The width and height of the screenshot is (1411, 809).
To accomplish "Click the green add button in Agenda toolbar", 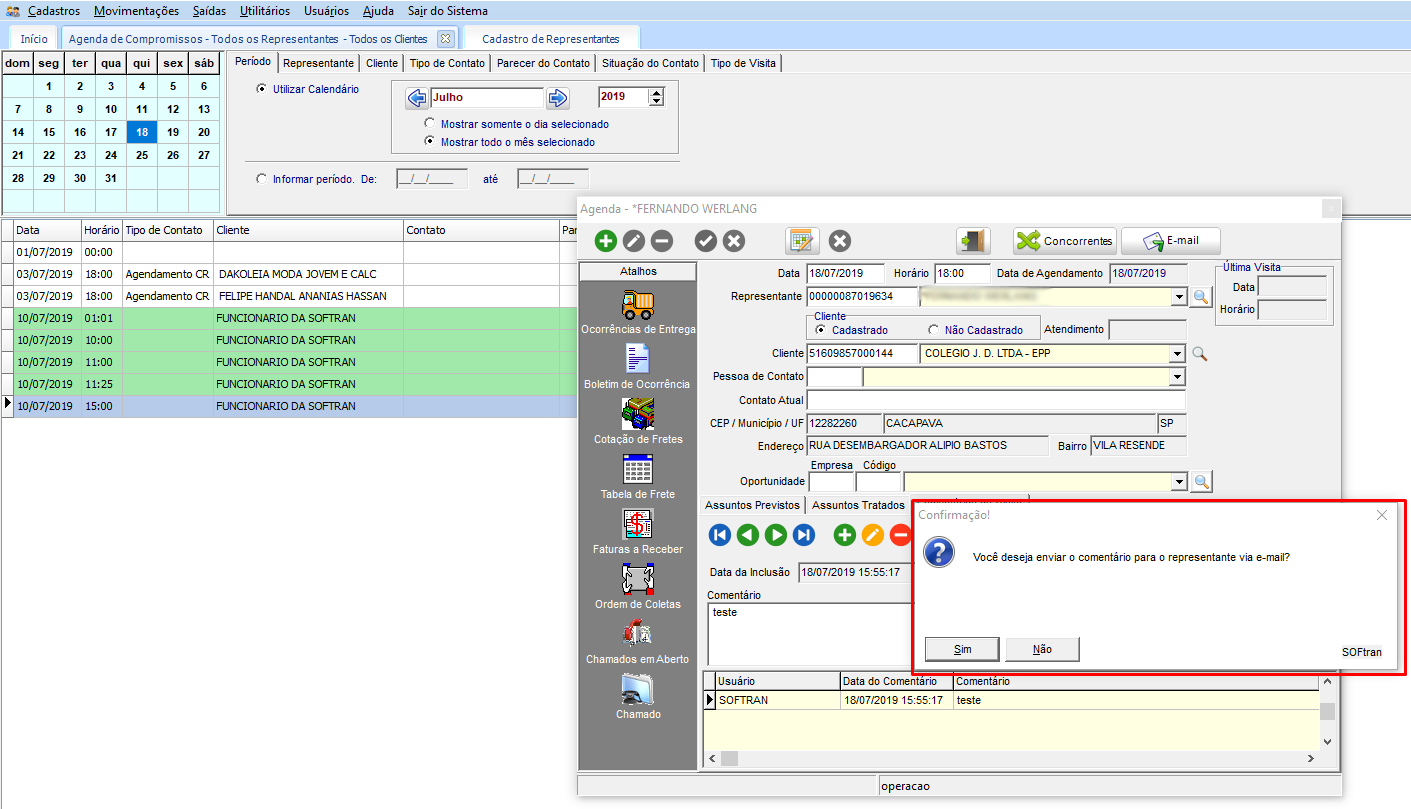I will (605, 241).
